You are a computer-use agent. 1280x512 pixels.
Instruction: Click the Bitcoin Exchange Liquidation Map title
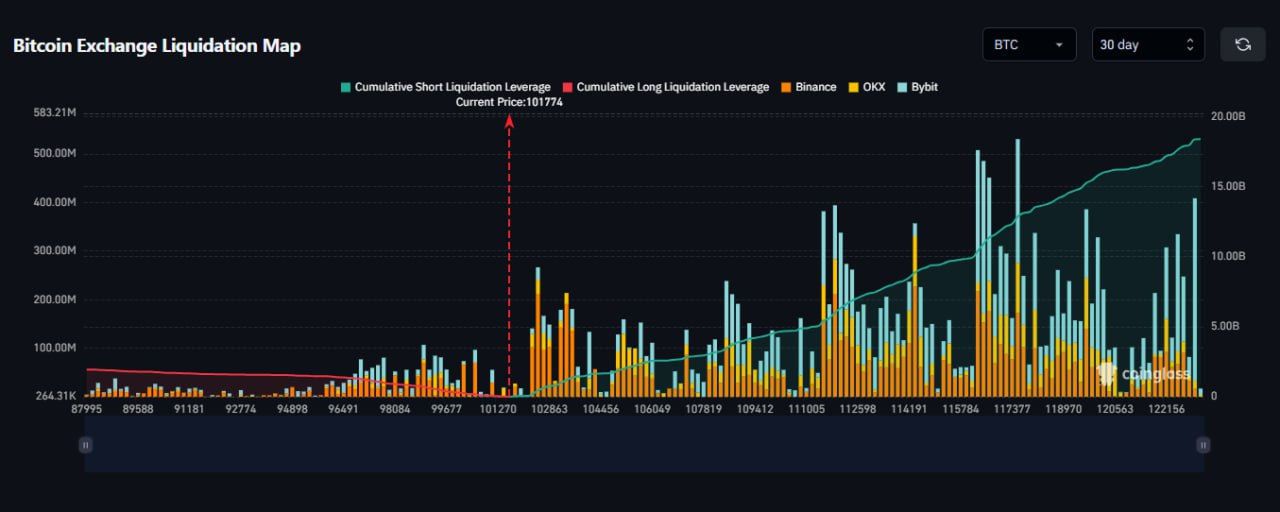click(157, 46)
